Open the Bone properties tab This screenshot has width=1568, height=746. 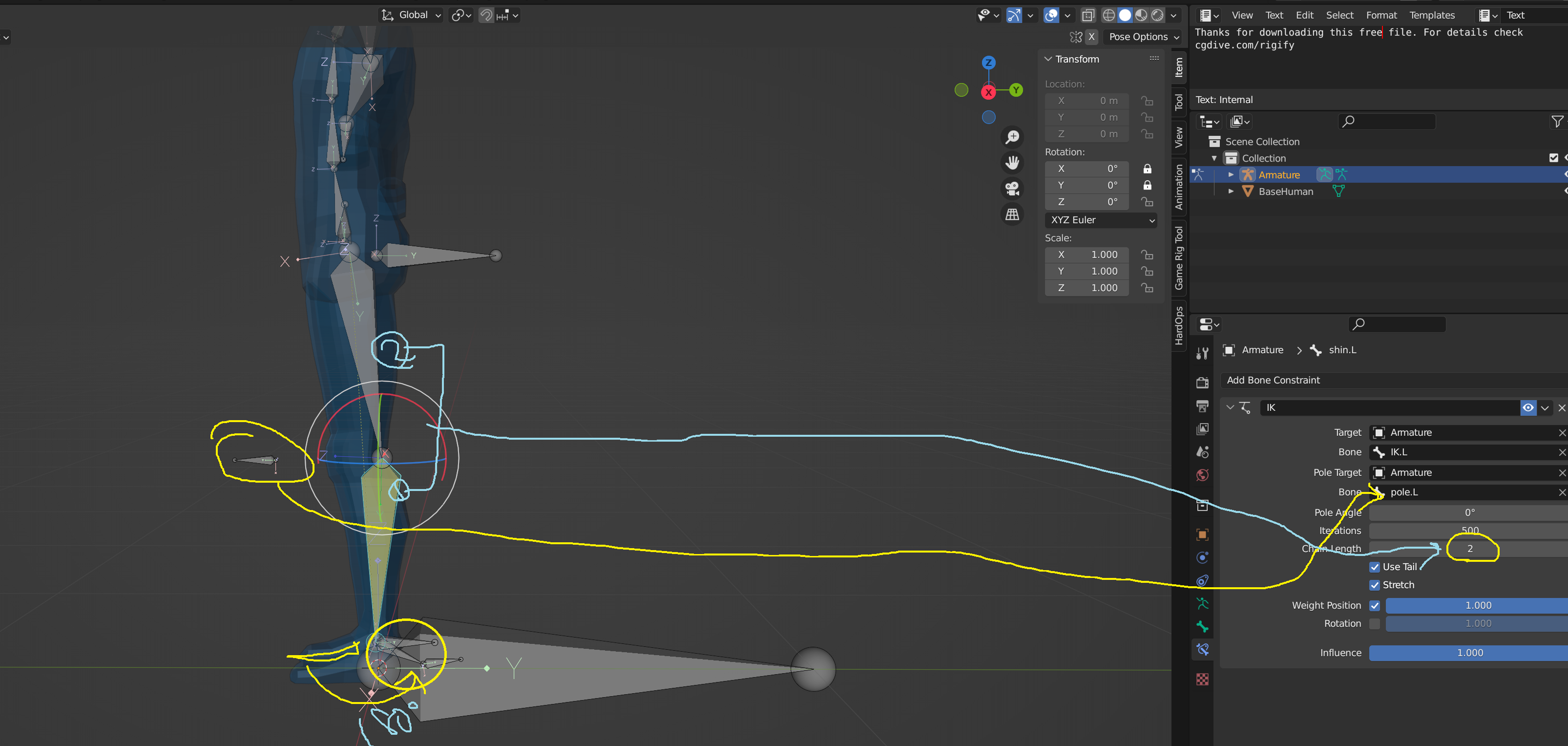pyautogui.click(x=1202, y=627)
